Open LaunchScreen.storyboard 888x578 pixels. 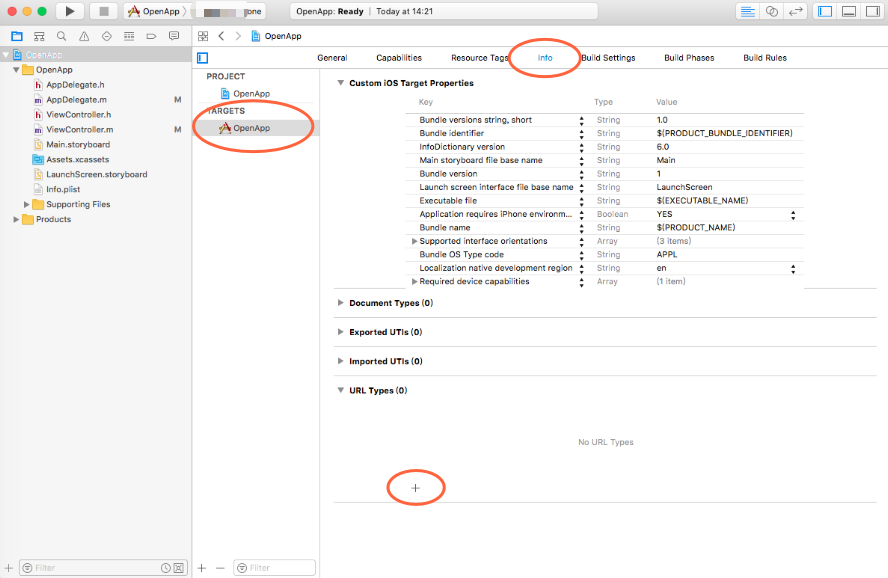click(97, 174)
